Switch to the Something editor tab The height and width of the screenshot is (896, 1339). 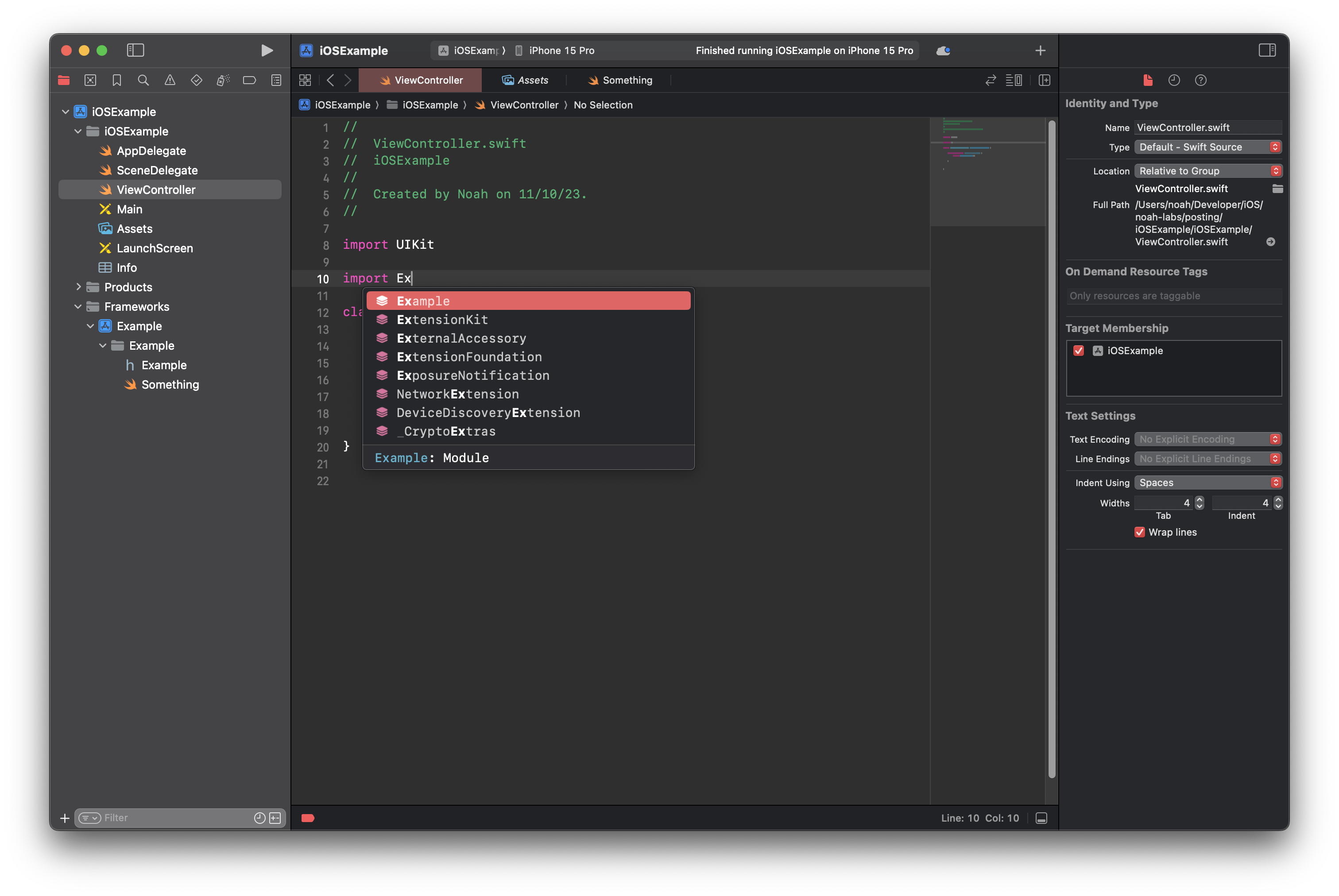pyautogui.click(x=619, y=81)
